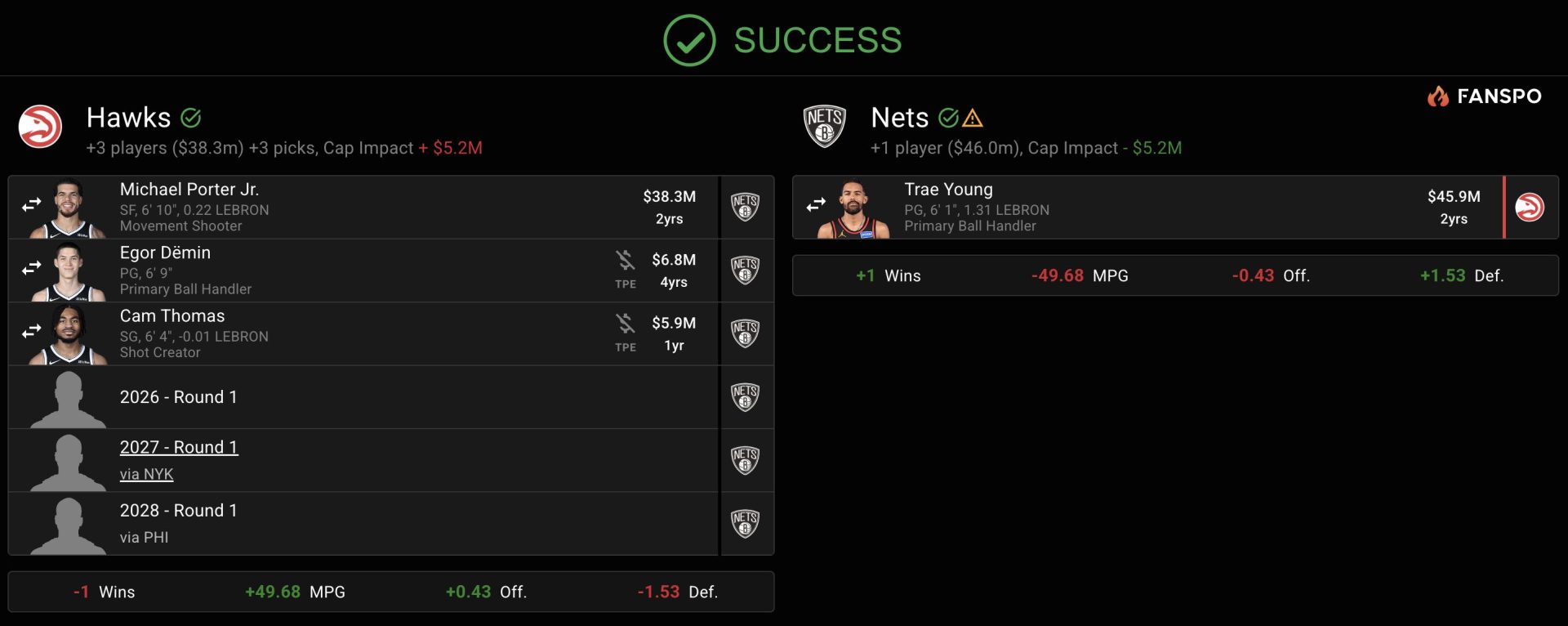This screenshot has width=1568, height=626.
Task: Click the orange warning triangle beside Nets
Action: point(973,119)
